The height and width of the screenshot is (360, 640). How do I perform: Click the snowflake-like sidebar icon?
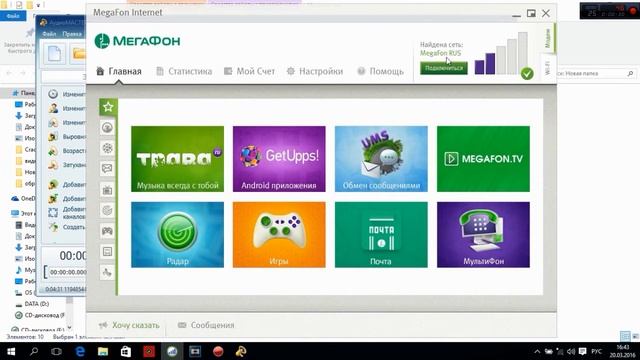(x=107, y=148)
